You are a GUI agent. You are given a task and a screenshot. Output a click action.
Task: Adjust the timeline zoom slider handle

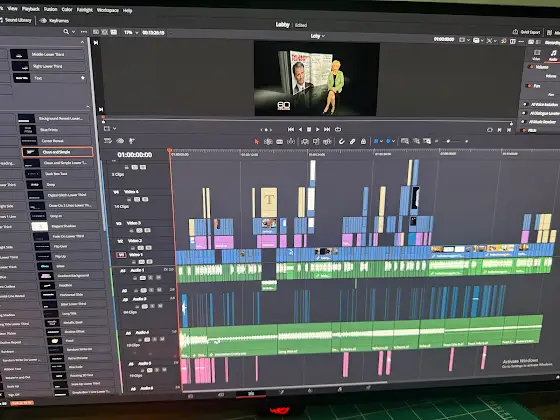coord(449,141)
